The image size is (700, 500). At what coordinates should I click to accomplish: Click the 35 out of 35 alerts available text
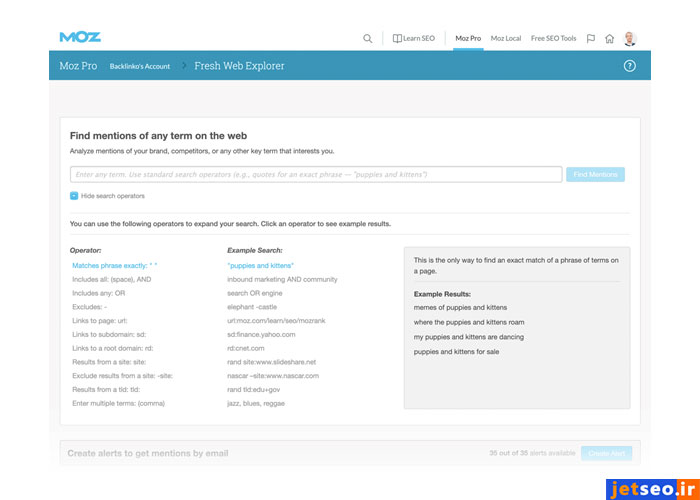532,453
